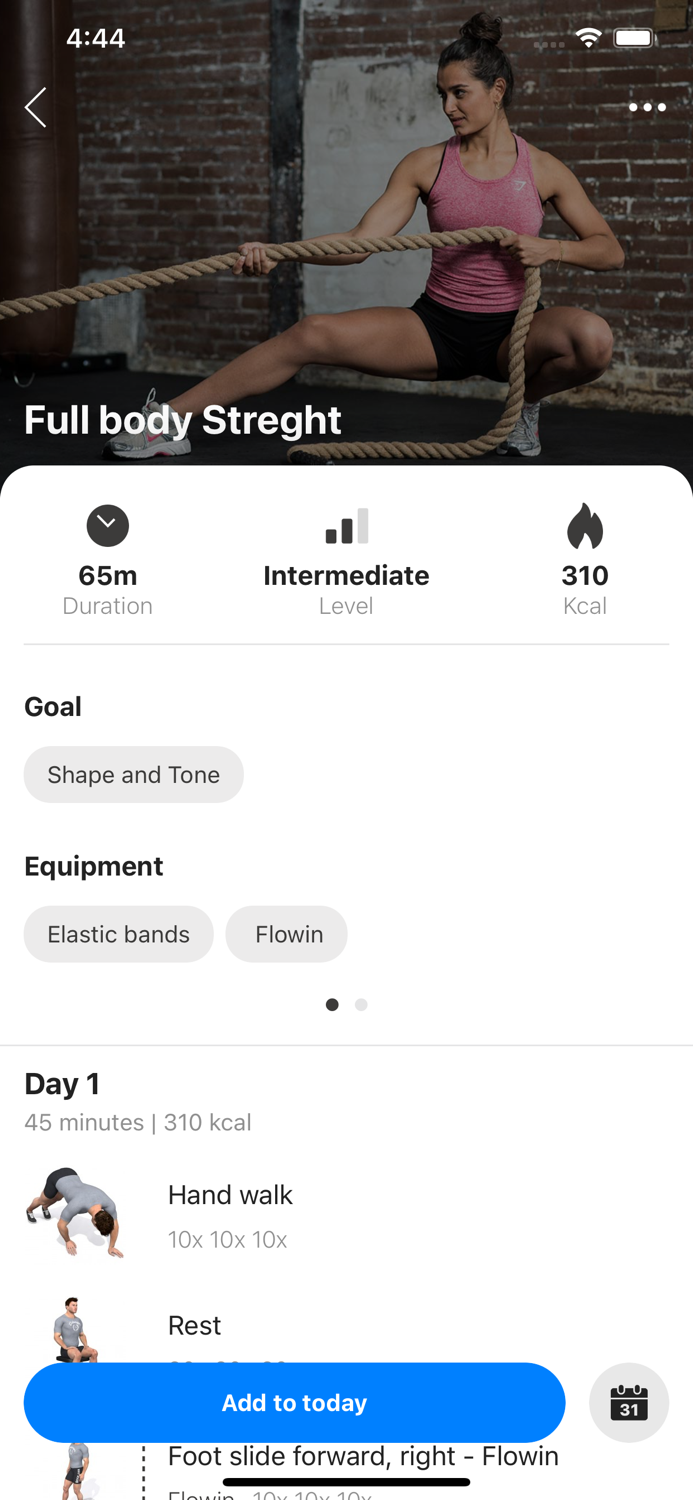693x1500 pixels.
Task: Tap the back arrow to leave workout
Action: pyautogui.click(x=35, y=107)
